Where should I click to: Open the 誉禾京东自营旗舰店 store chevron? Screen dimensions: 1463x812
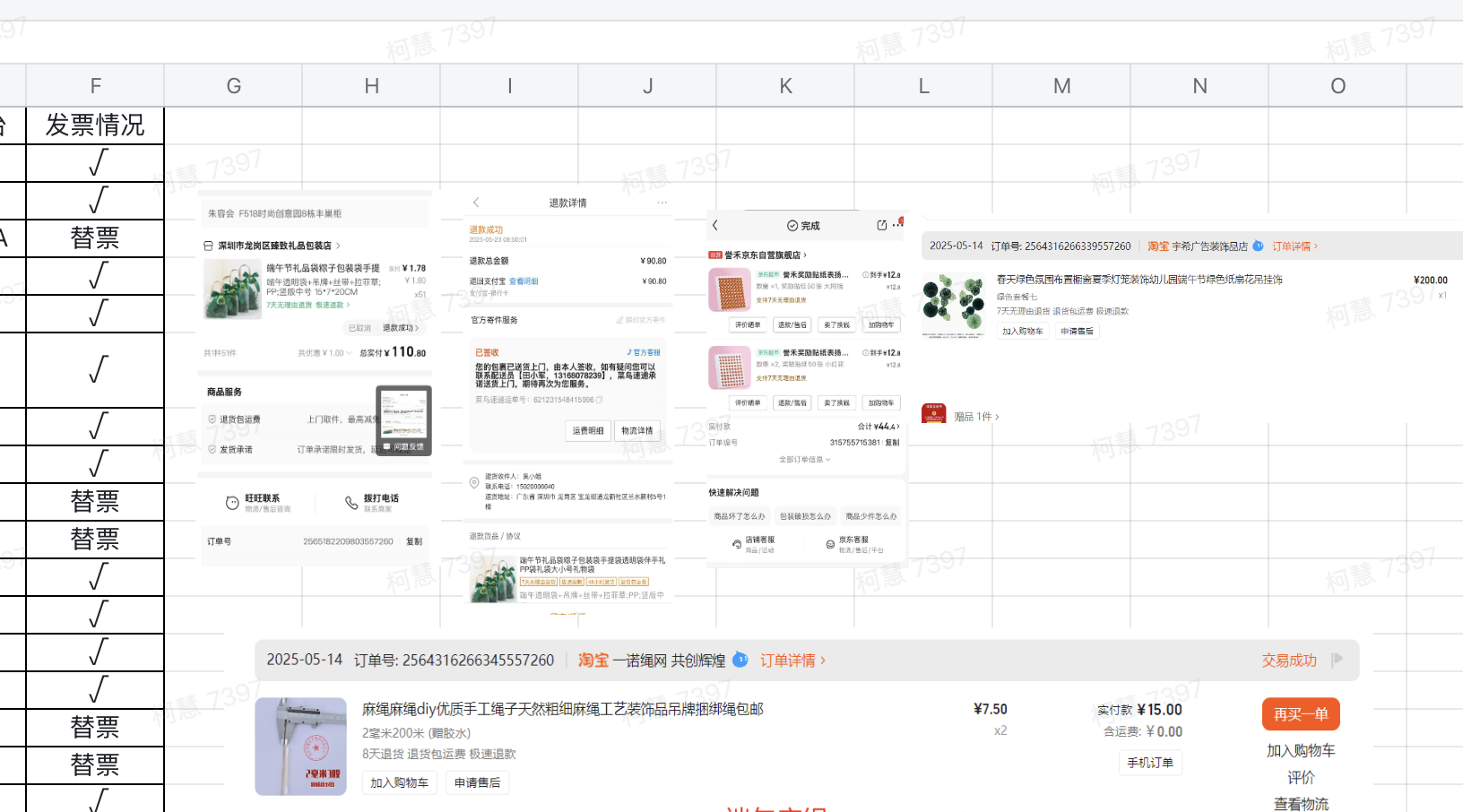pos(805,255)
